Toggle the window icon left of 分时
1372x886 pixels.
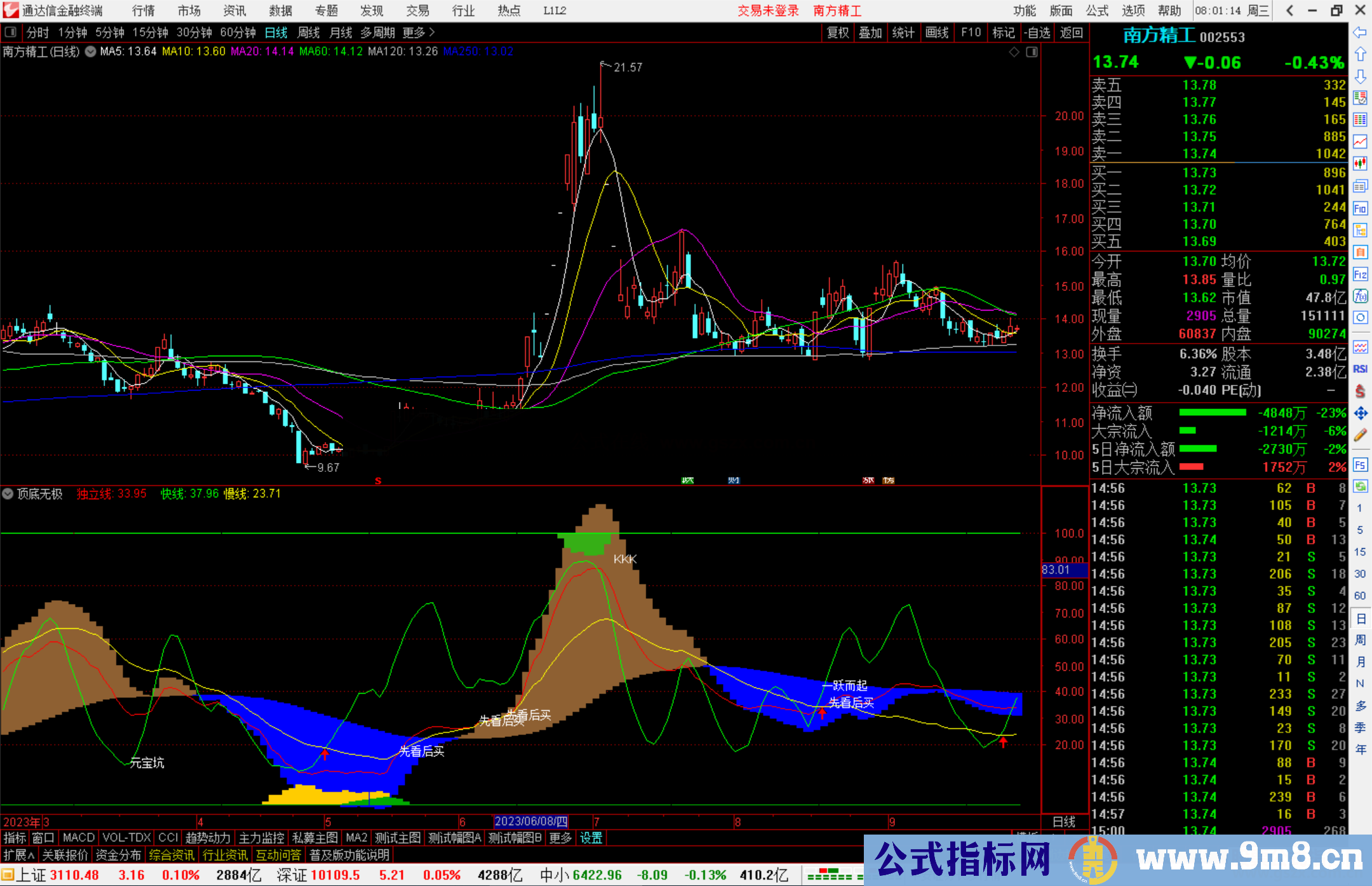(x=11, y=32)
